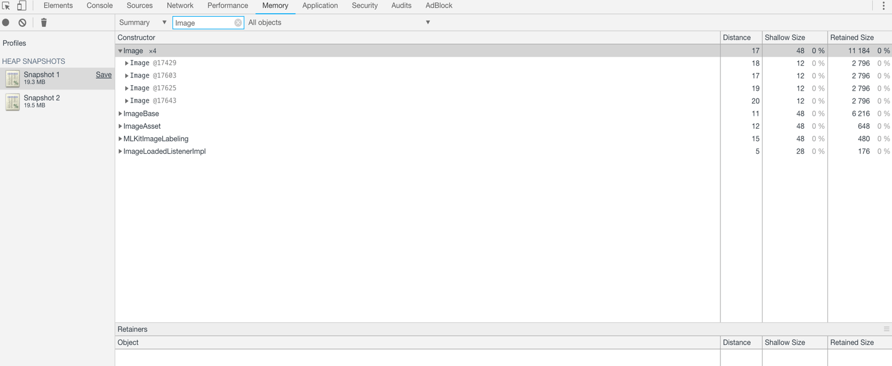
Task: Open the Sources tab
Action: pyautogui.click(x=139, y=6)
